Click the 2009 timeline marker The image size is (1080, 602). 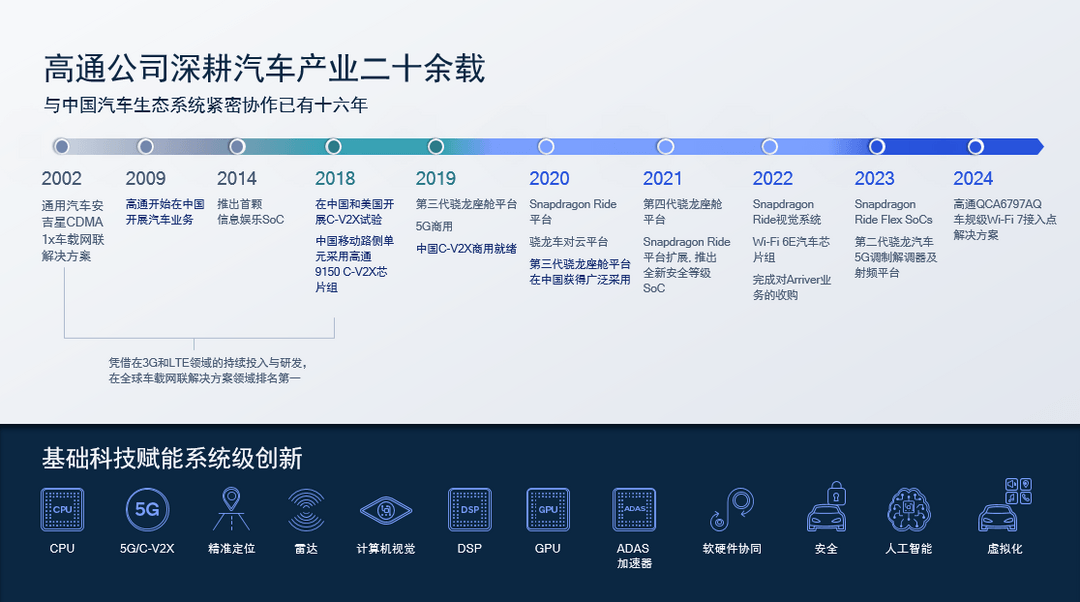pos(145,147)
